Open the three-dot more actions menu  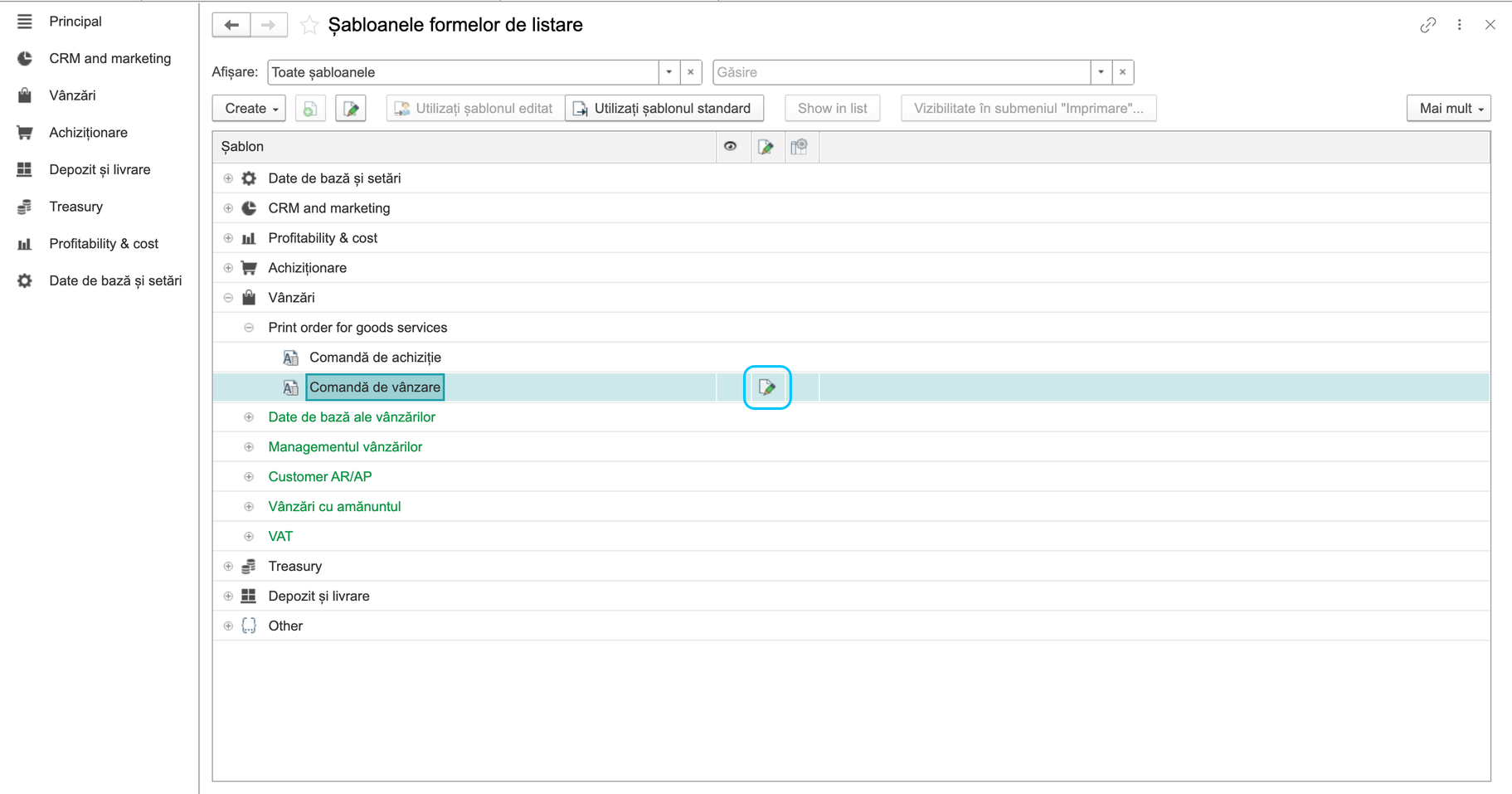[x=1460, y=25]
